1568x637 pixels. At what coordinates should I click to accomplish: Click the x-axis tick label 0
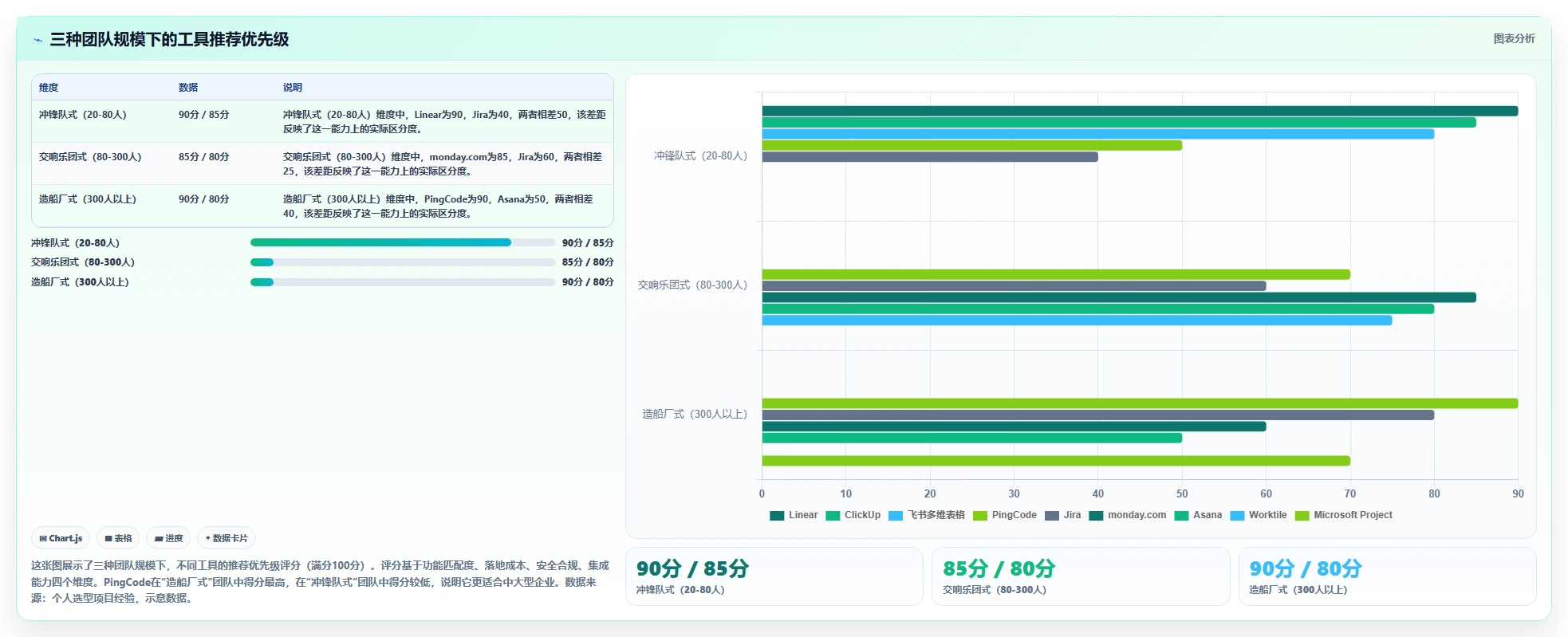pos(762,494)
